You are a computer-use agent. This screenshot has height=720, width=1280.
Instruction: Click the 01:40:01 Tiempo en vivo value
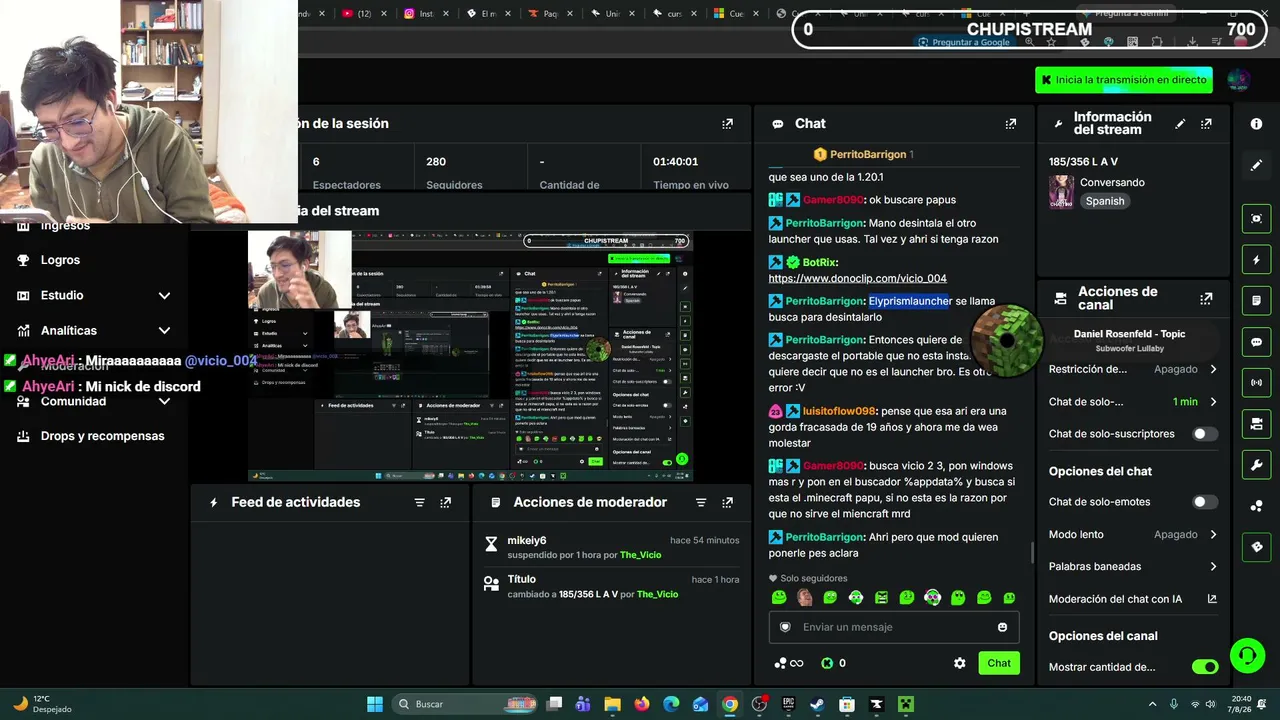pyautogui.click(x=676, y=161)
